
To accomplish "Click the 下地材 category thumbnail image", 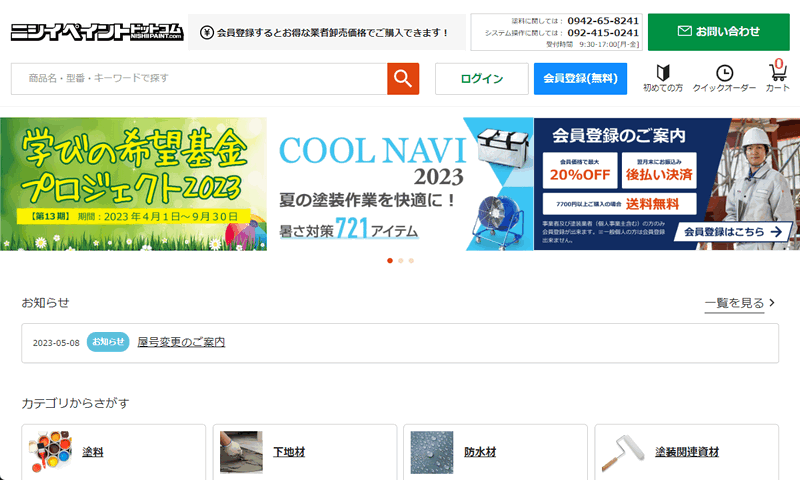I will (241, 452).
